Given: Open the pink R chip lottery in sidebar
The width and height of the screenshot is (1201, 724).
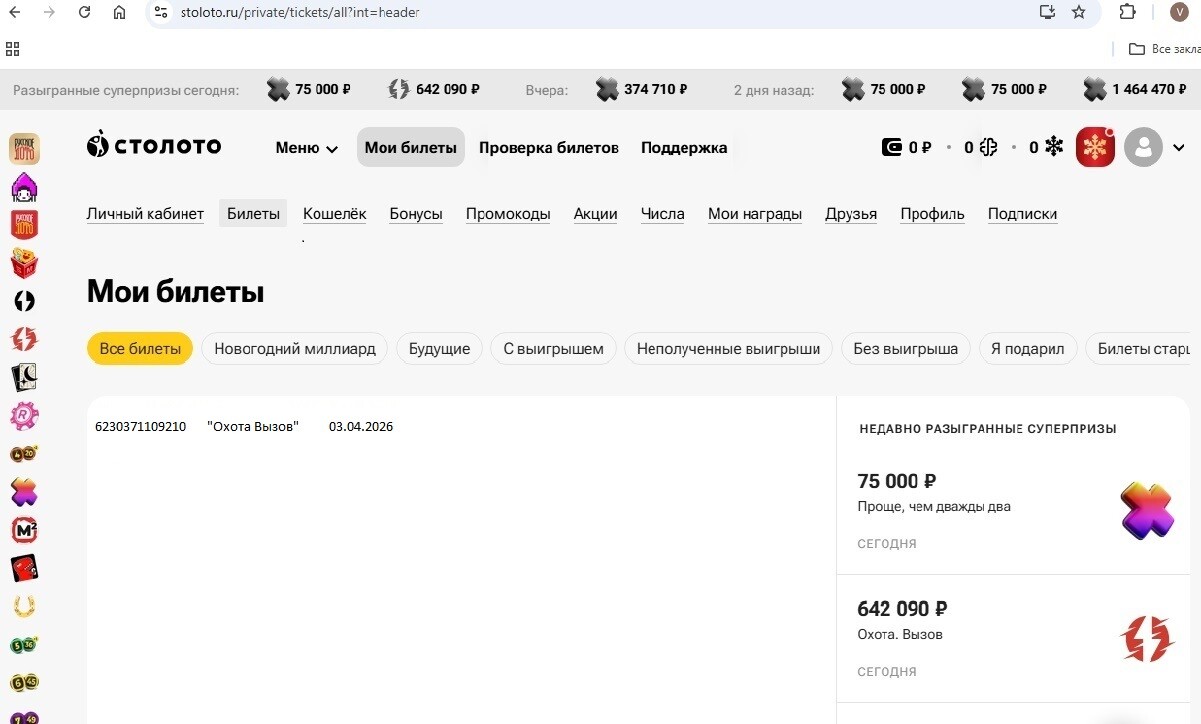Looking at the screenshot, I should [x=25, y=415].
